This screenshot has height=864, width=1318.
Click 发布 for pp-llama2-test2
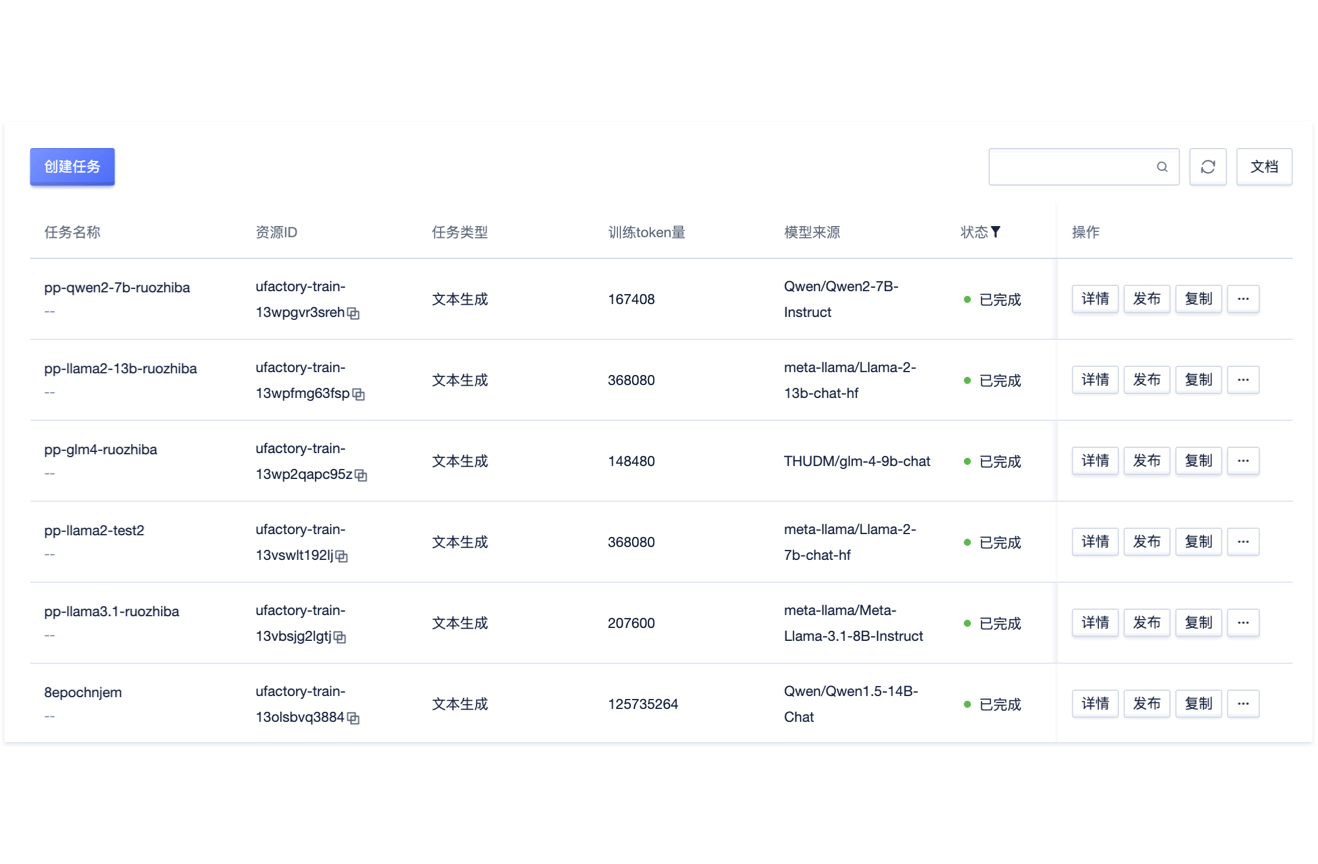pos(1147,542)
